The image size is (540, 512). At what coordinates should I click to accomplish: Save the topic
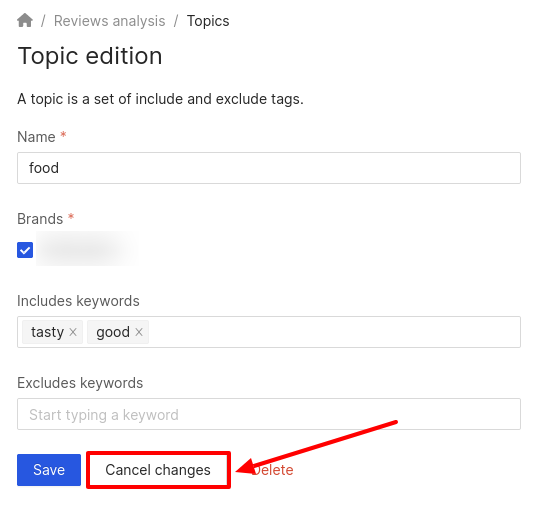coord(49,470)
